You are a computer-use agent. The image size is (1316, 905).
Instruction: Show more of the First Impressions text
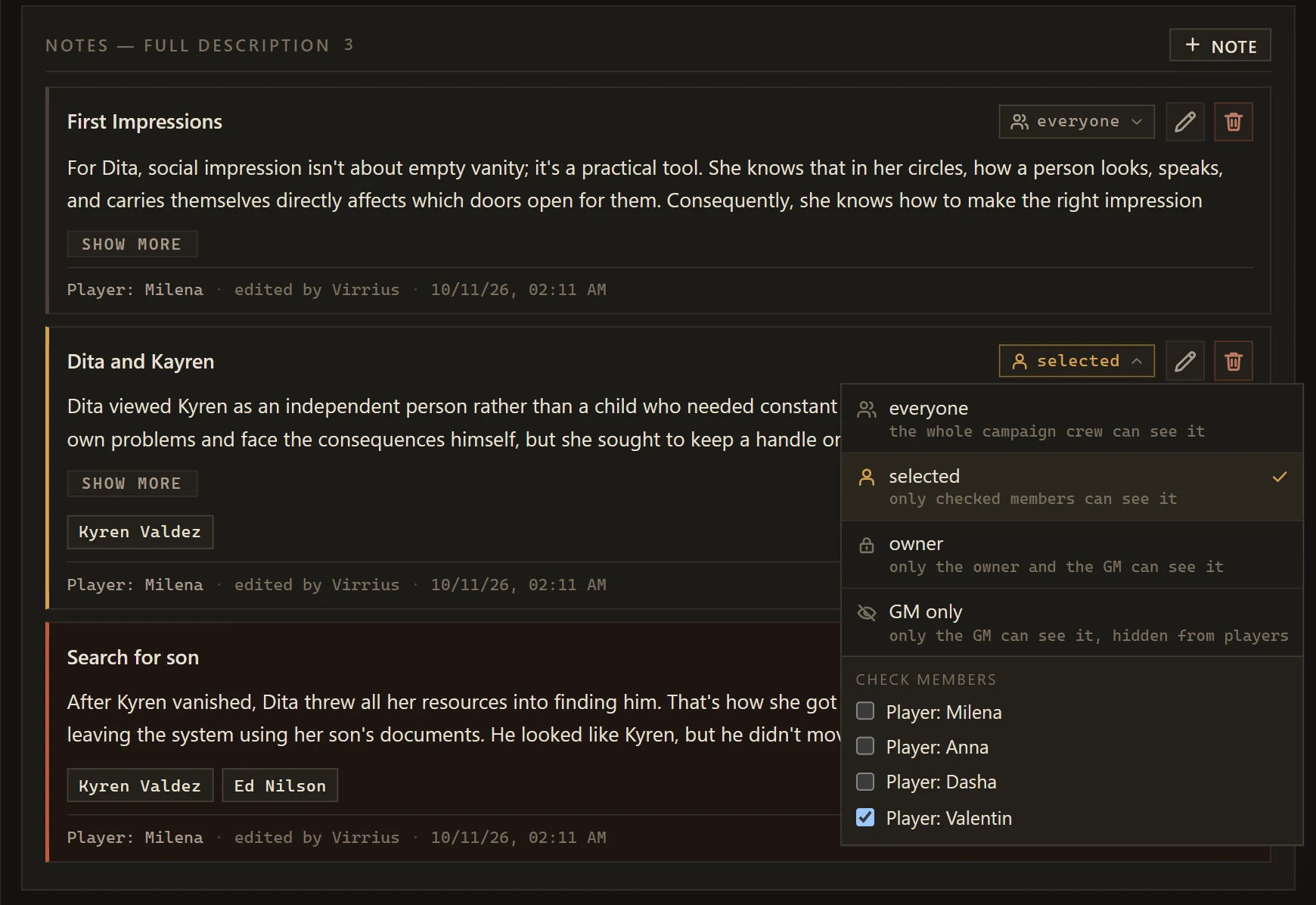(x=132, y=244)
